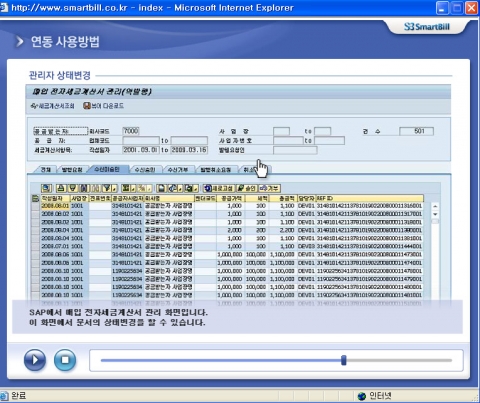Screen dimensions: 480x403
Task: Click the REF ID column header
Action: click(x=370, y=198)
